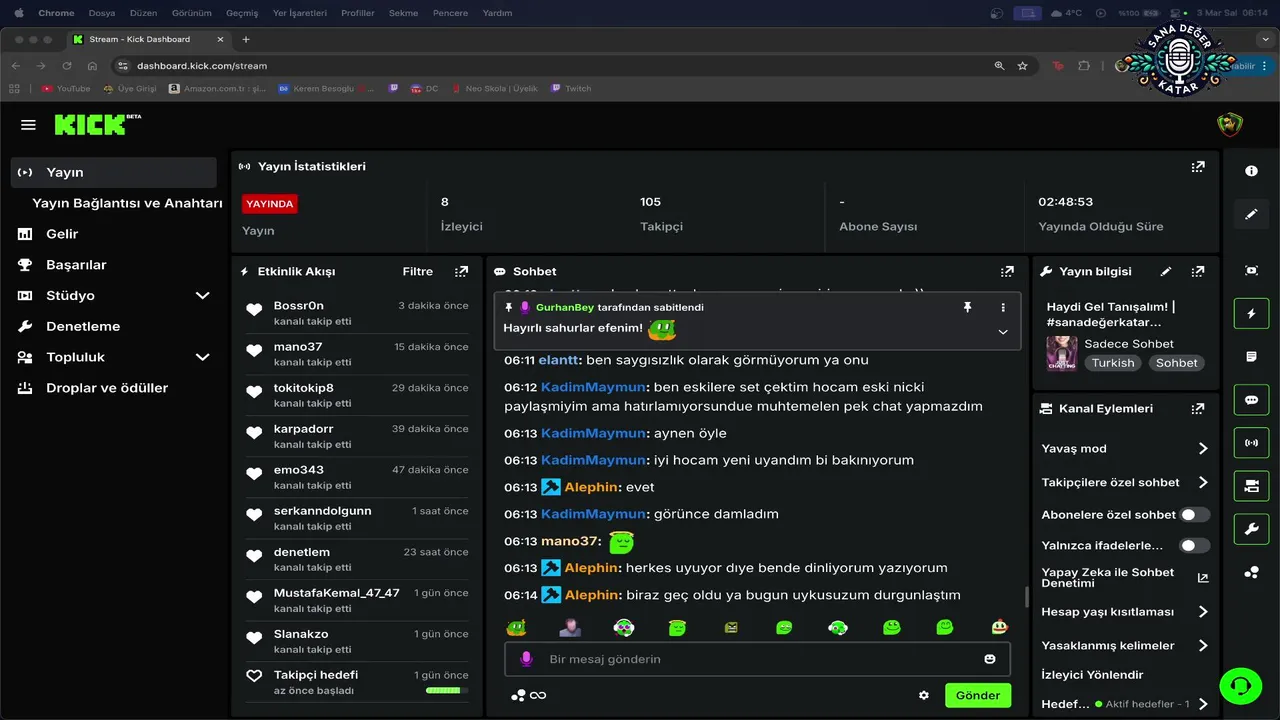
Task: Bookmark this page with the star icon
Action: coord(1022,66)
